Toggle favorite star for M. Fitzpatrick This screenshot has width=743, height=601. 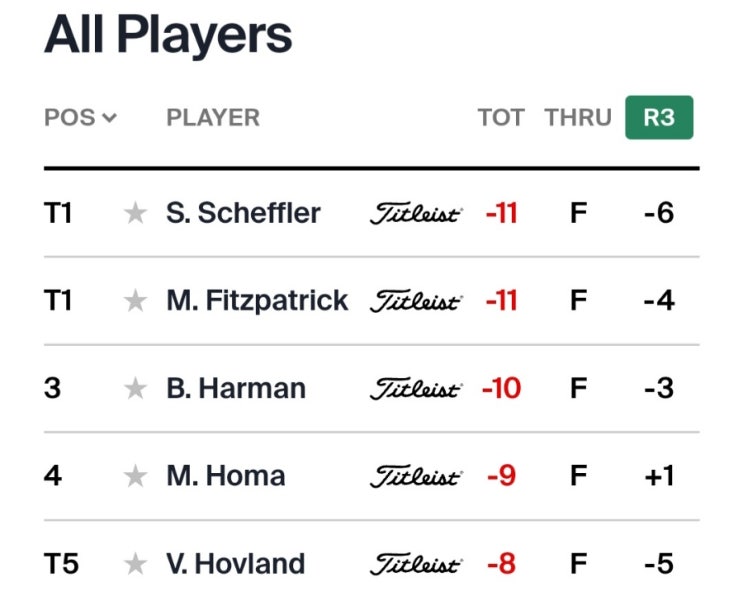click(x=136, y=300)
